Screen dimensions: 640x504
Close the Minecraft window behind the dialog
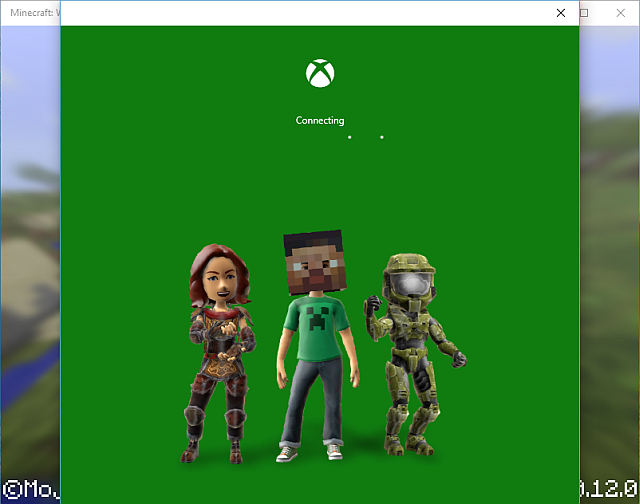coord(620,13)
